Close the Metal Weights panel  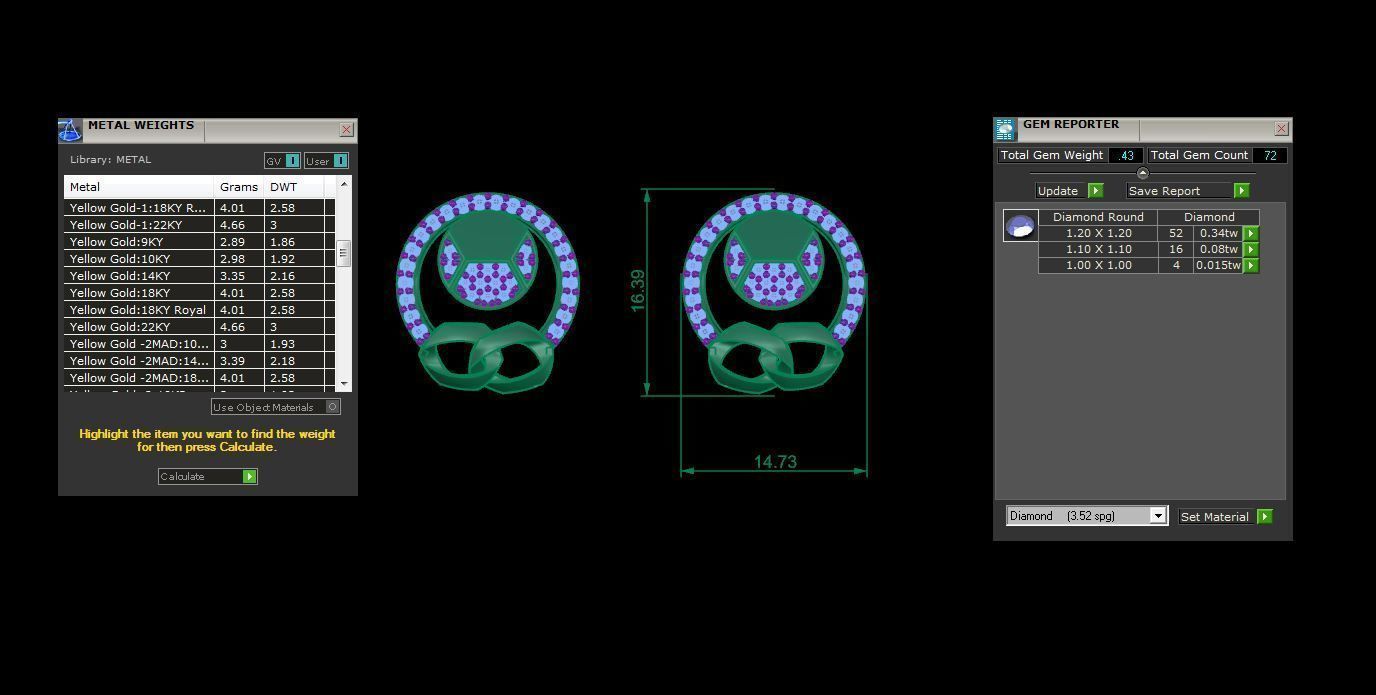coord(346,130)
